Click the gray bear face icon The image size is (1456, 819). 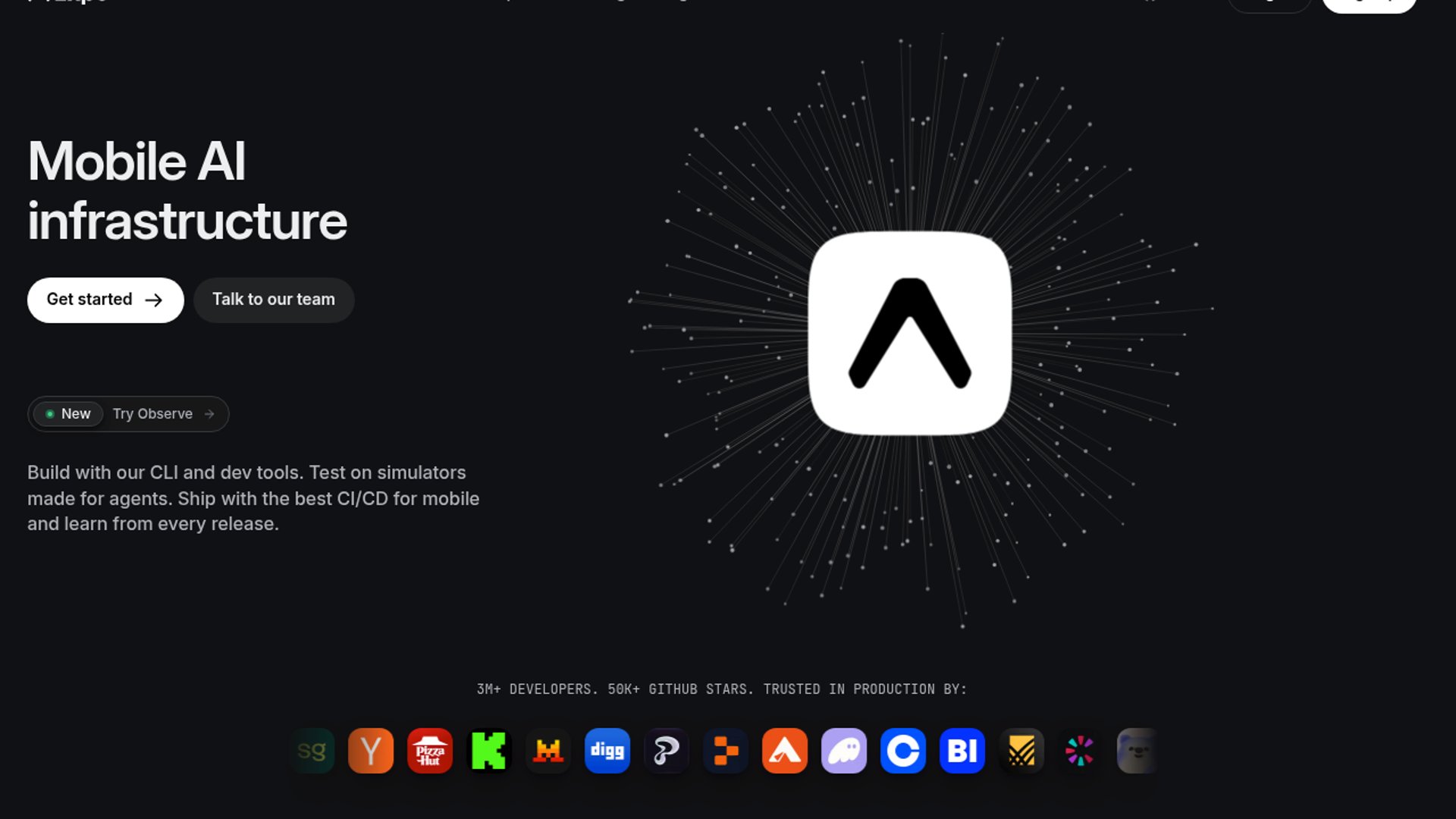(1137, 751)
